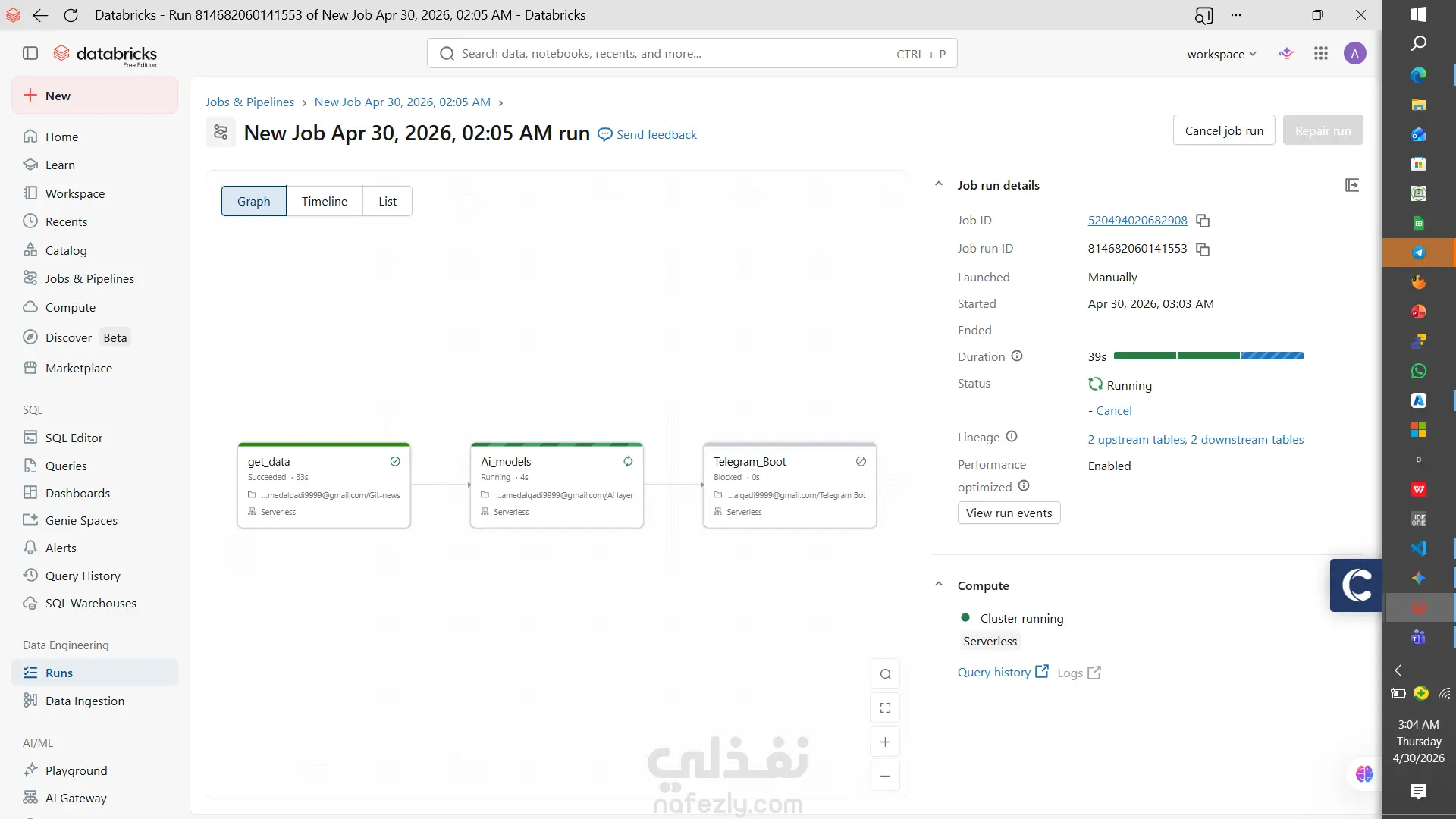The height and width of the screenshot is (819, 1456).
Task: Open Compute in the sidebar
Action: click(96, 307)
